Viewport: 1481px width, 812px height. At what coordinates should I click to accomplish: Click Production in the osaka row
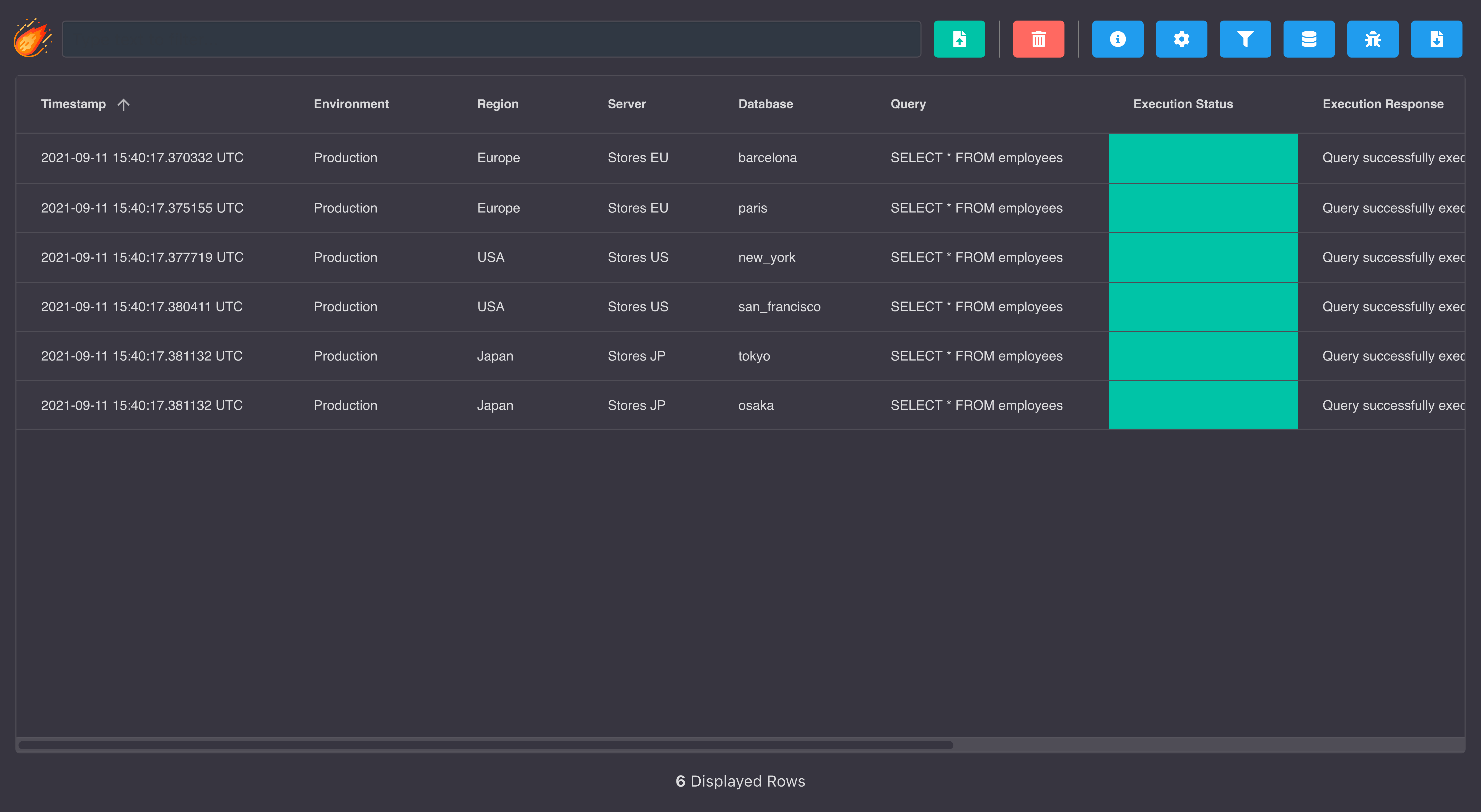coord(346,406)
